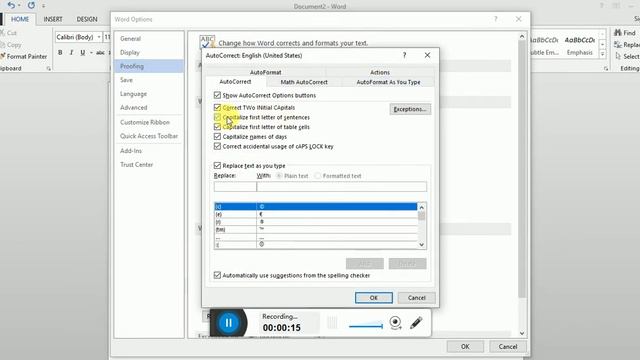Select Quick Access Toolbar in options sidebar
Screen dimensions: 640x360
tap(149, 136)
